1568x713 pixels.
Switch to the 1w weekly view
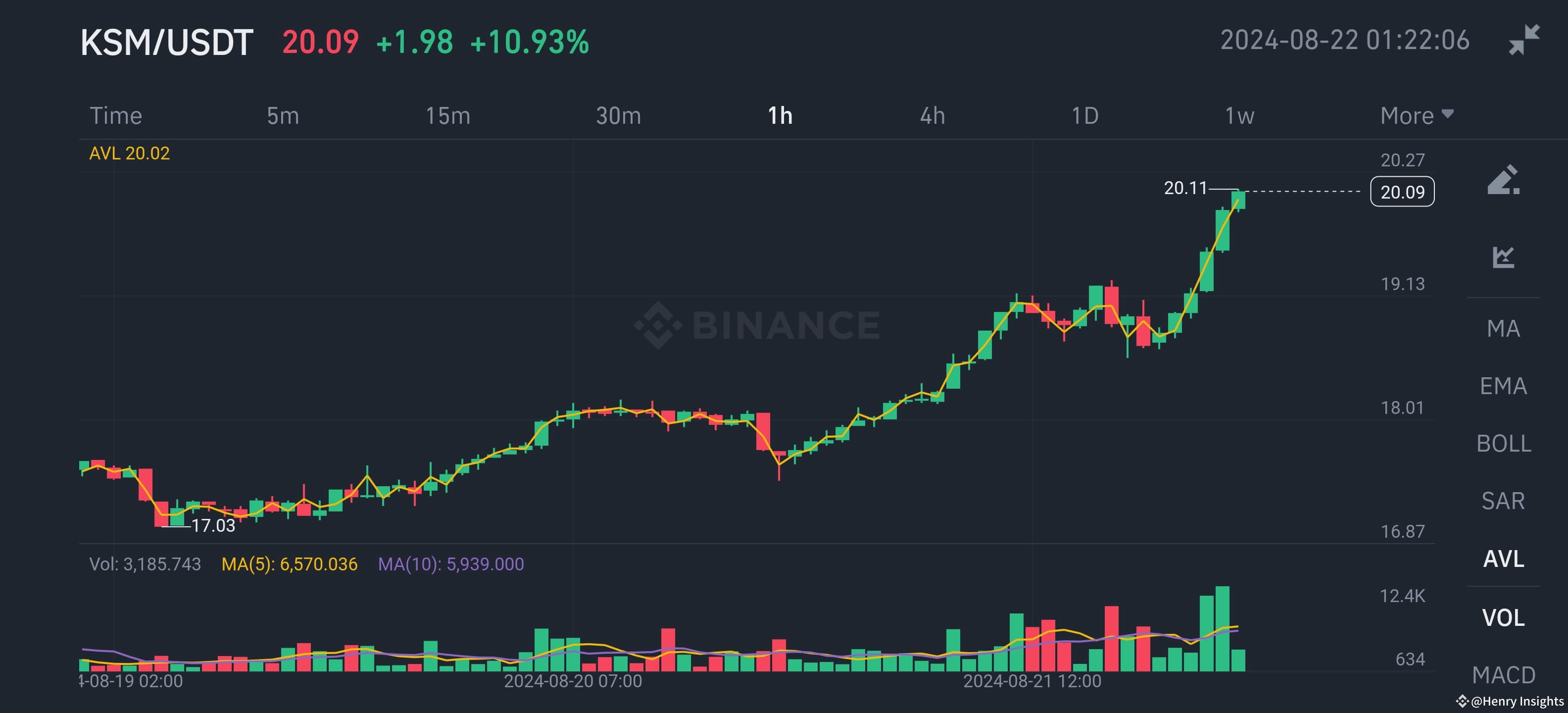[x=1239, y=115]
